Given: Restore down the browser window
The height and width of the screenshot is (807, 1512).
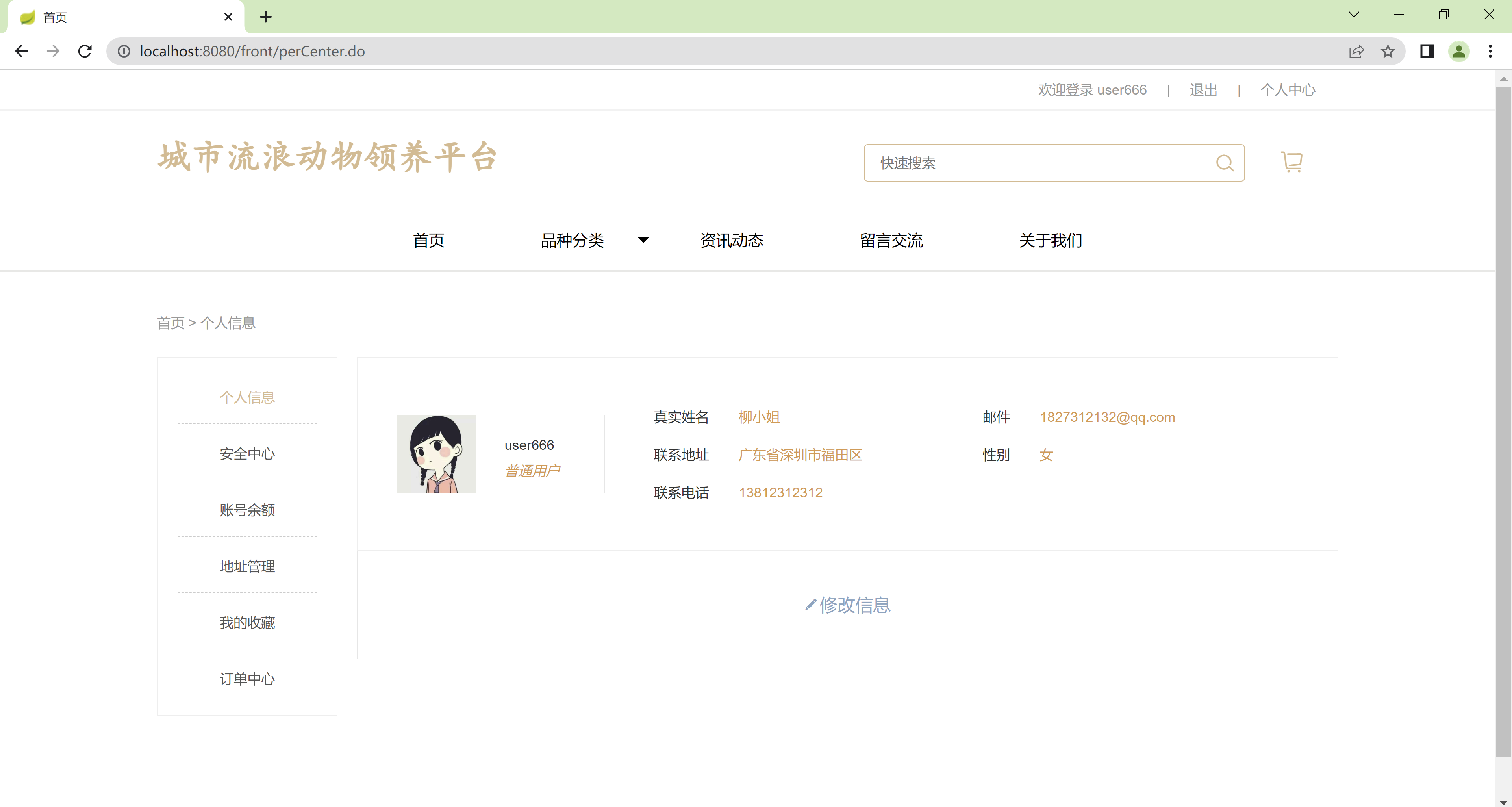Looking at the screenshot, I should click(1444, 15).
